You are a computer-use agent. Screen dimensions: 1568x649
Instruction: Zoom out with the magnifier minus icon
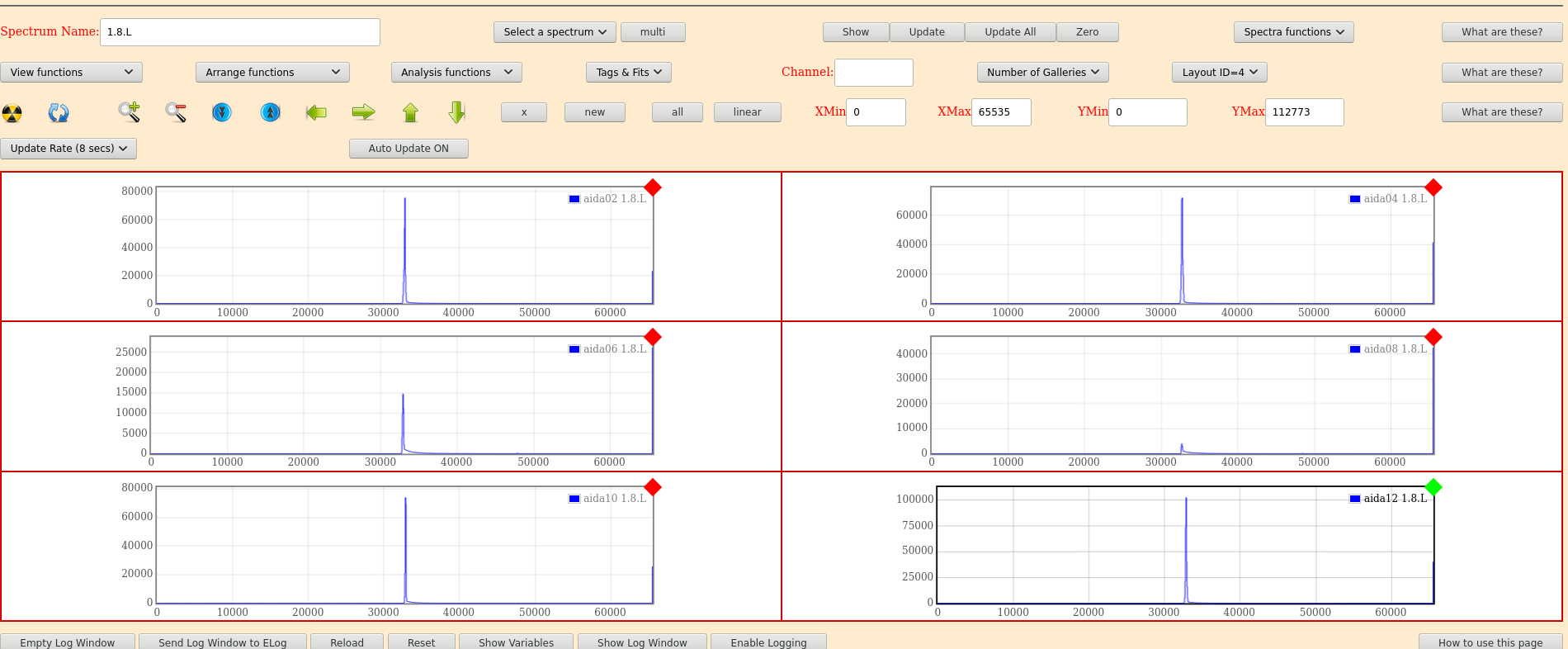coord(175,112)
